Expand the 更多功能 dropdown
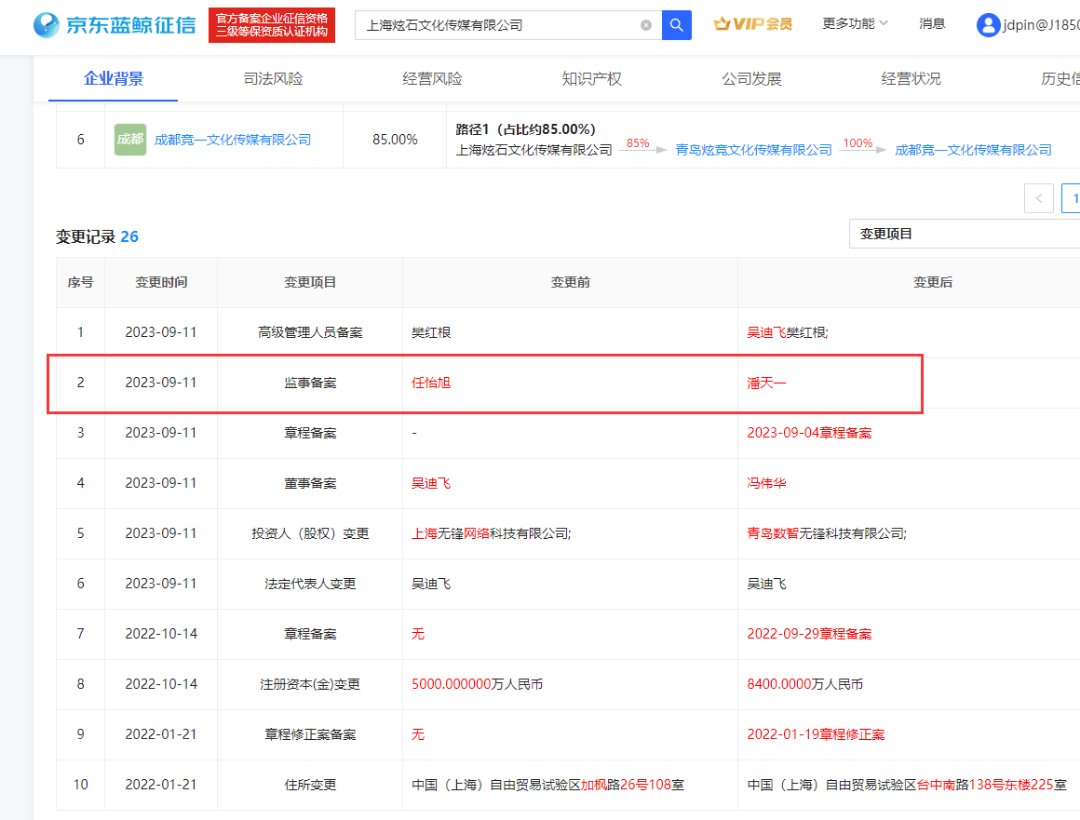 coord(855,23)
